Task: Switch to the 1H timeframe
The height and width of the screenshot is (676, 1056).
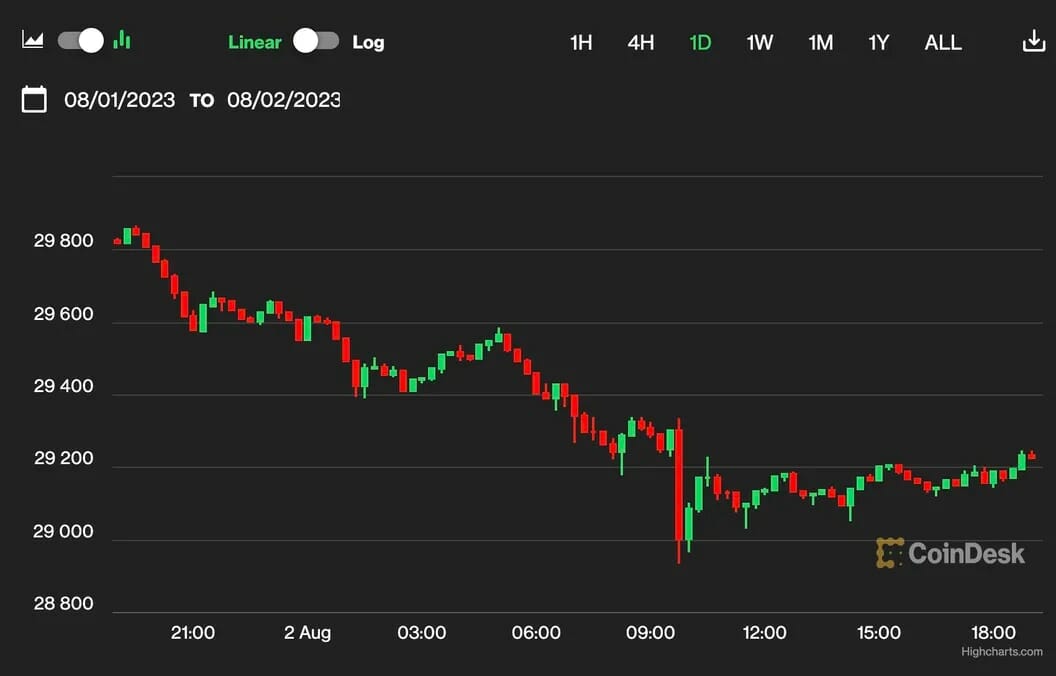Action: [x=581, y=42]
